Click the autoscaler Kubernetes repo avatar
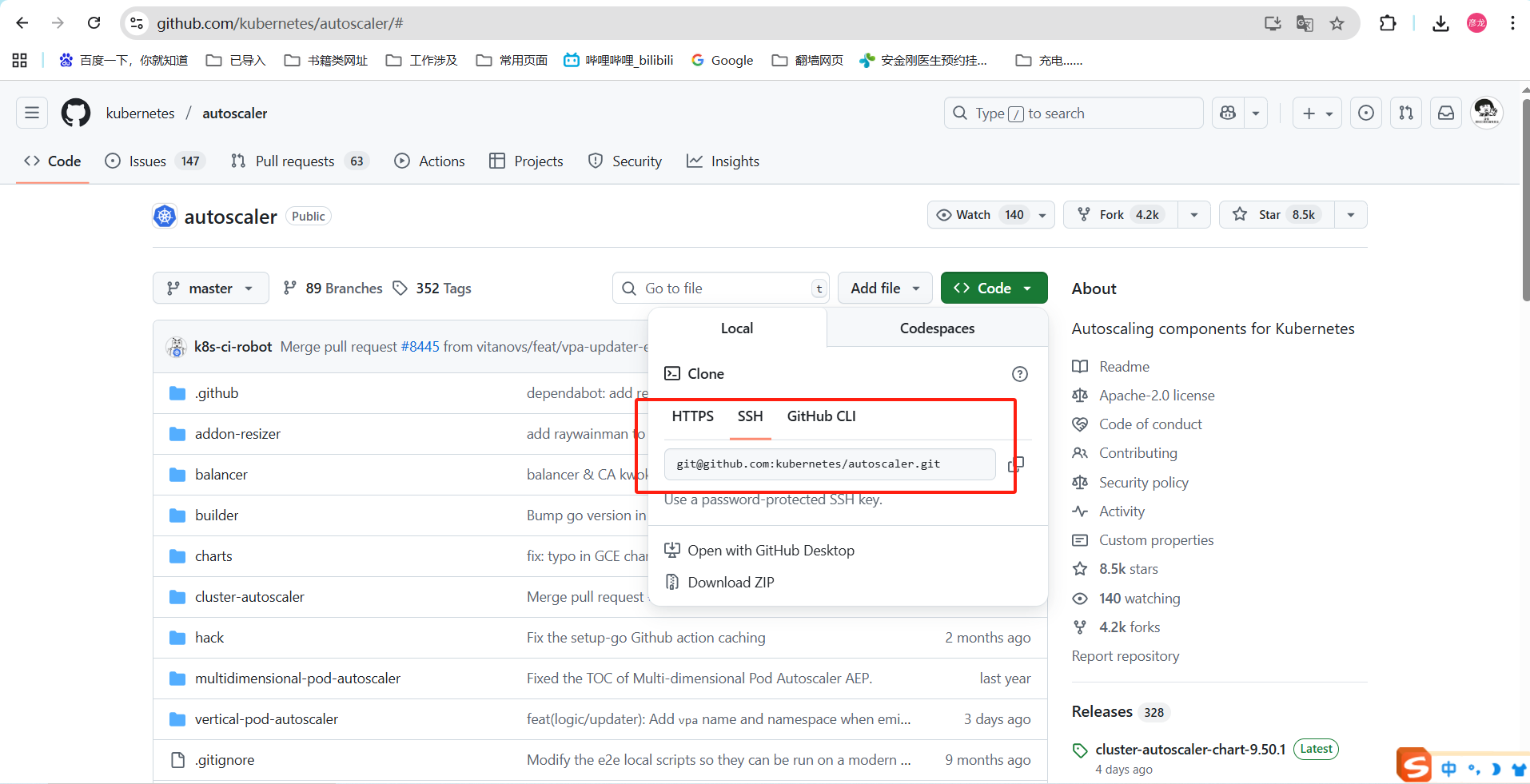Image resolution: width=1530 pixels, height=784 pixels. click(165, 216)
